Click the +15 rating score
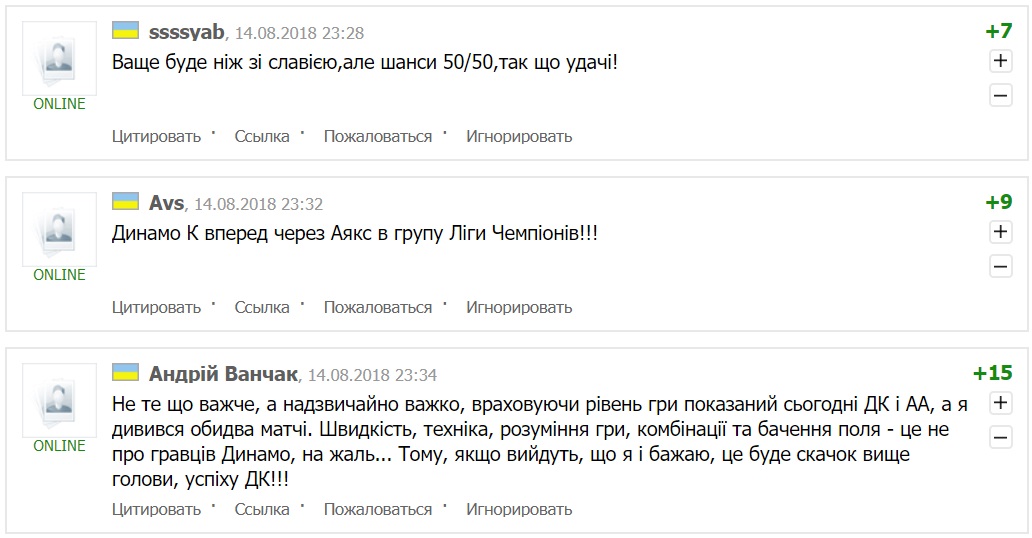 click(993, 373)
